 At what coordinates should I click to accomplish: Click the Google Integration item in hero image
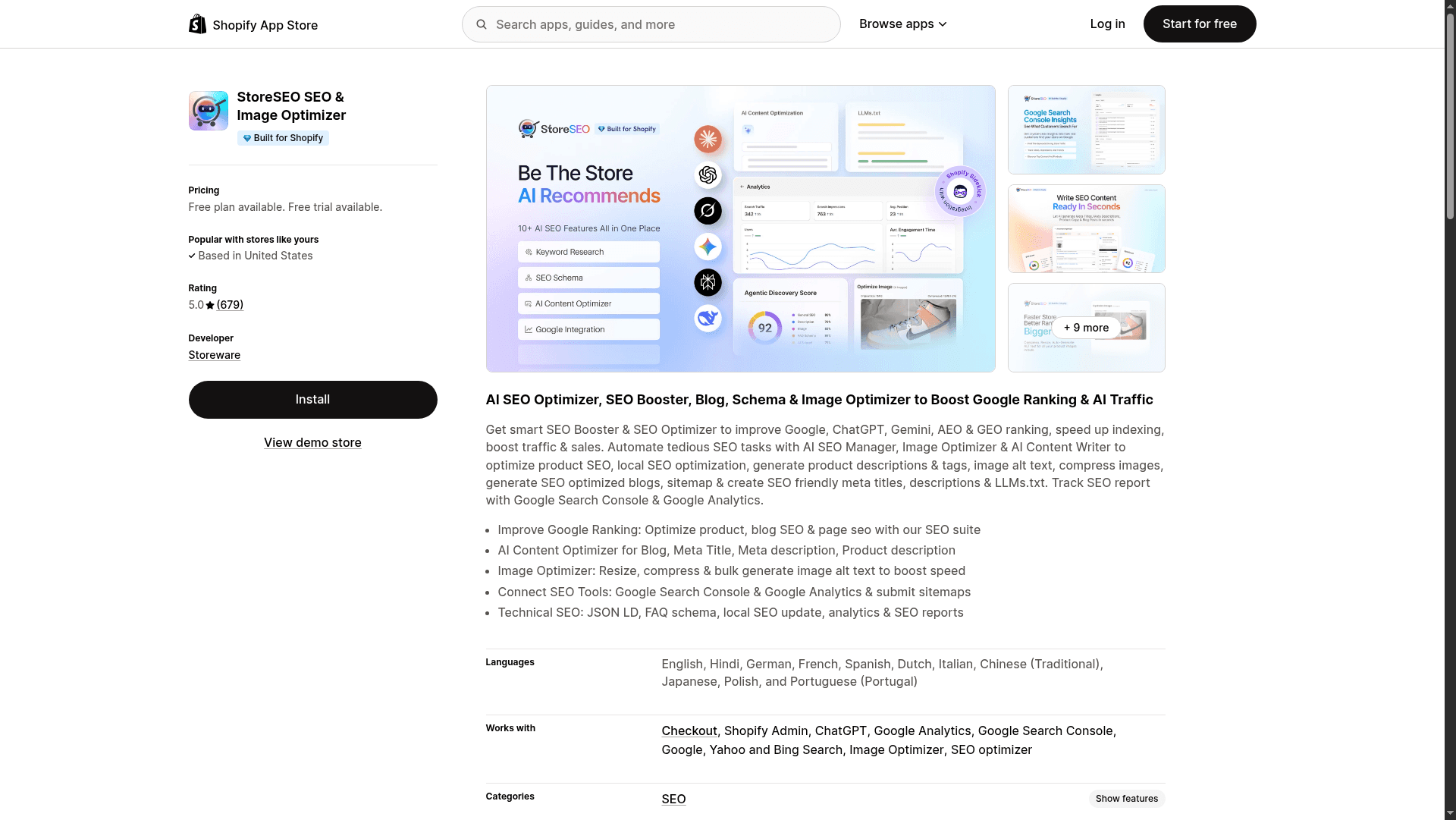pyautogui.click(x=588, y=329)
